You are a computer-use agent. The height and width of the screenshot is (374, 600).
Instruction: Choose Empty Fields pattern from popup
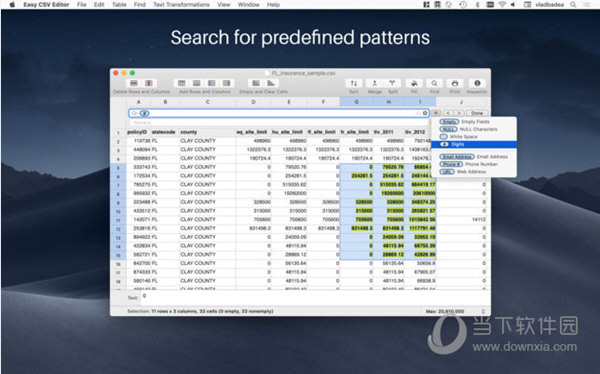pyautogui.click(x=474, y=122)
